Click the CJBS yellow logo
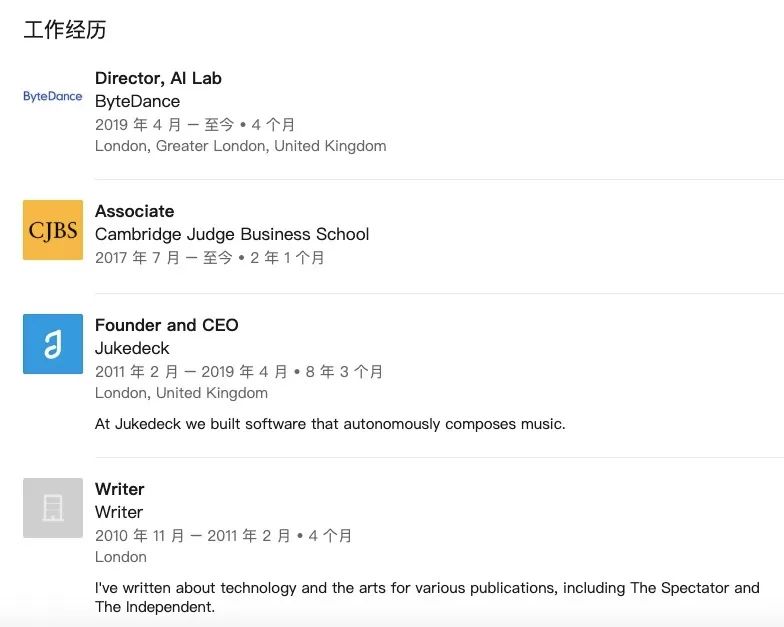The image size is (784, 627). [53, 230]
